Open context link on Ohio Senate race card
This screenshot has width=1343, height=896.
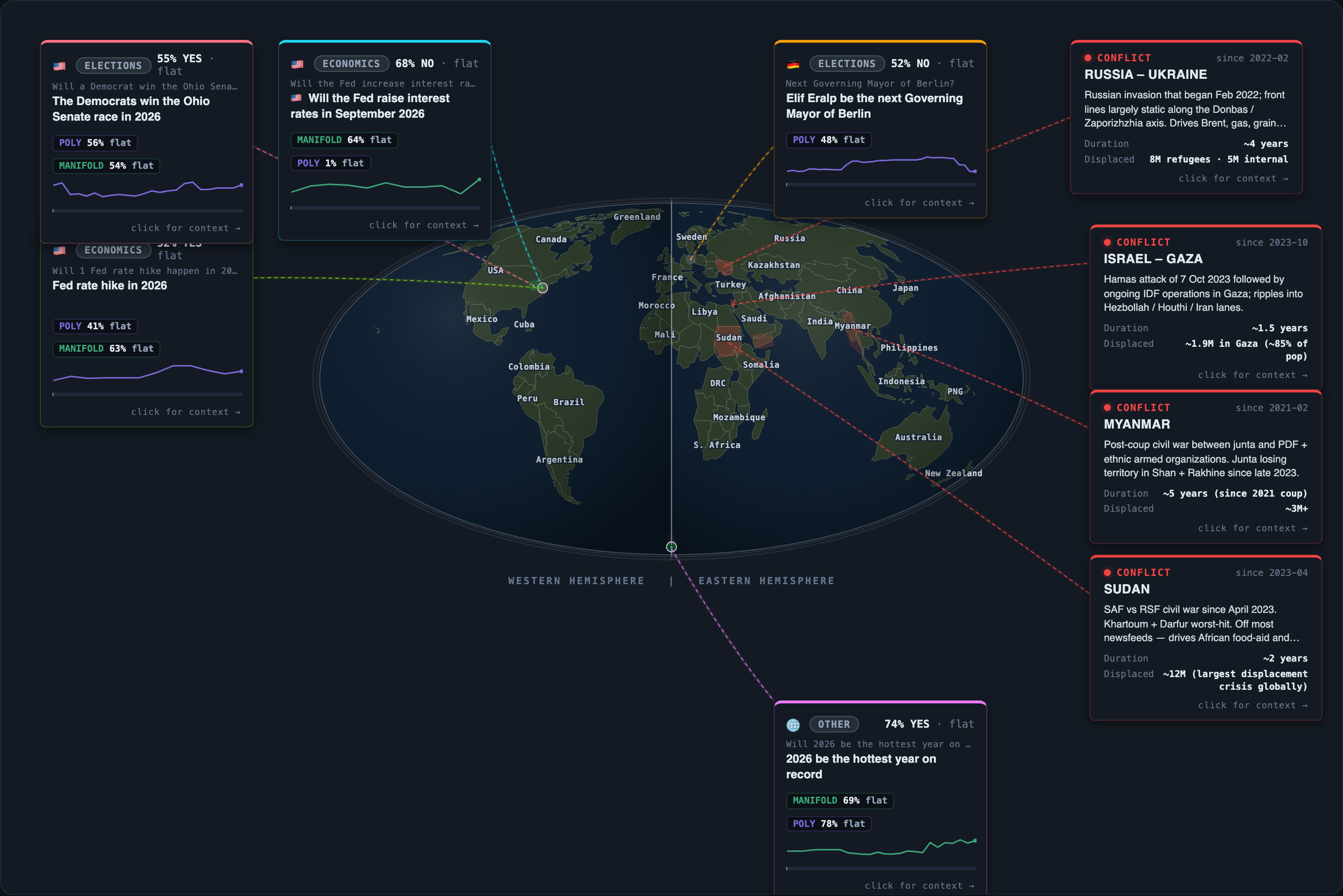pyautogui.click(x=186, y=228)
